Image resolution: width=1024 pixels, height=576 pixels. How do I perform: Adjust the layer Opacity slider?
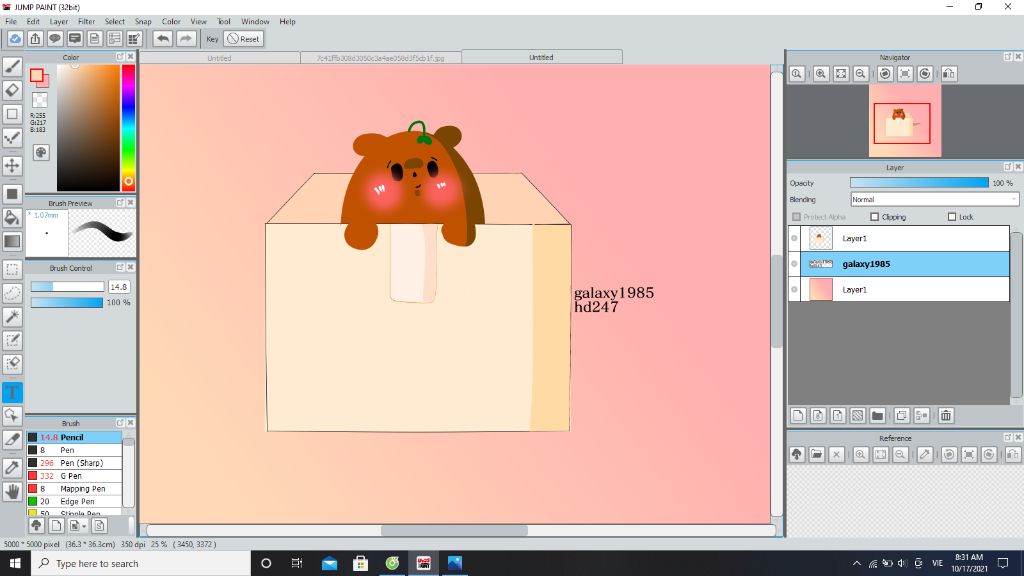coord(920,183)
